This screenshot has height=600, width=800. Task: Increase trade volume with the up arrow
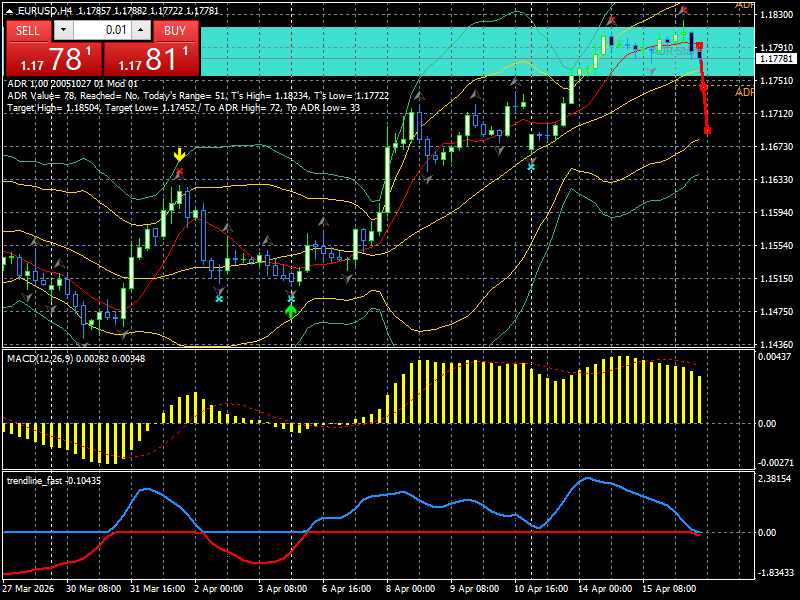pyautogui.click(x=141, y=30)
